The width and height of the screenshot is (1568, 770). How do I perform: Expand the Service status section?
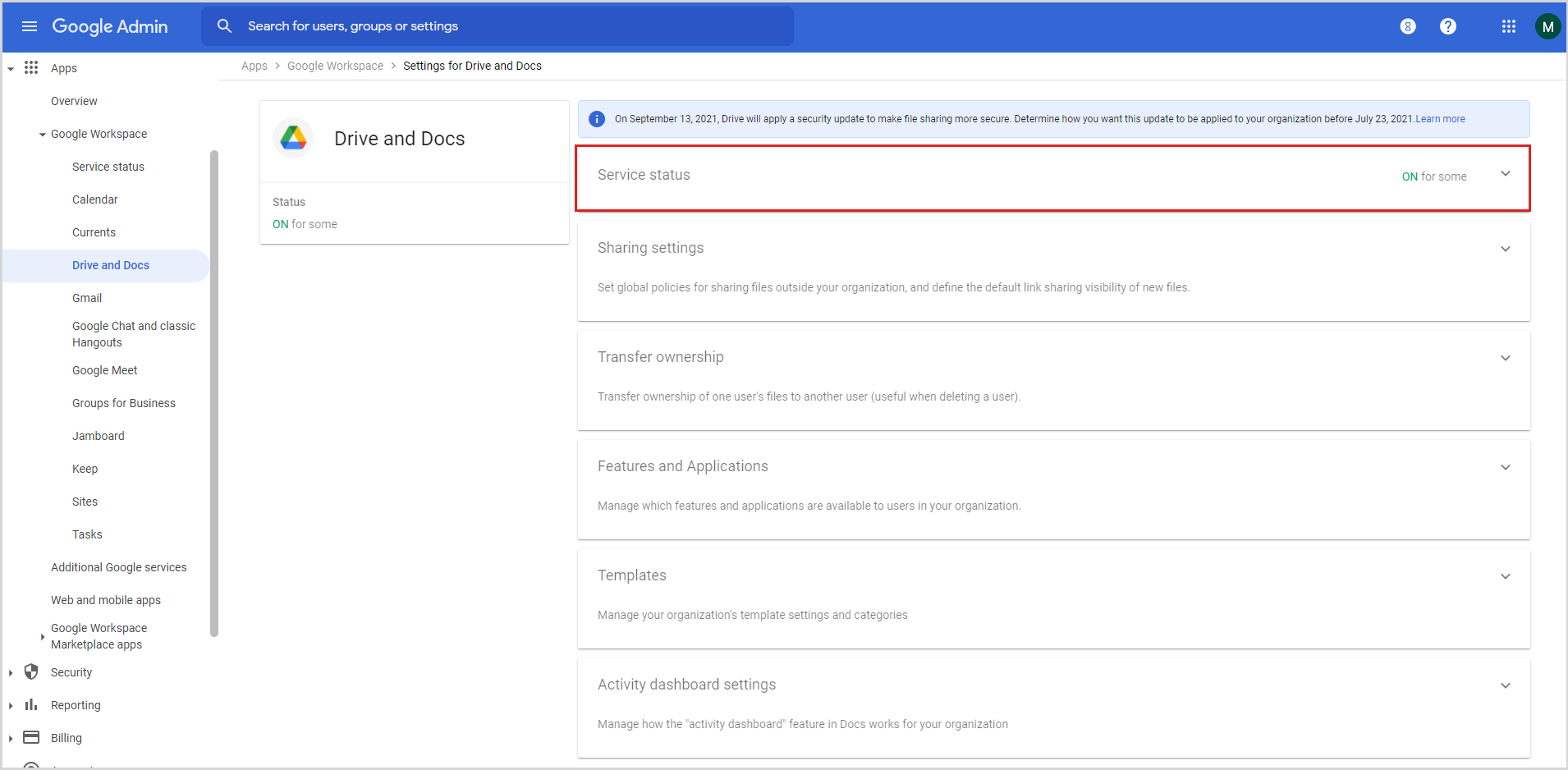pyautogui.click(x=1506, y=174)
